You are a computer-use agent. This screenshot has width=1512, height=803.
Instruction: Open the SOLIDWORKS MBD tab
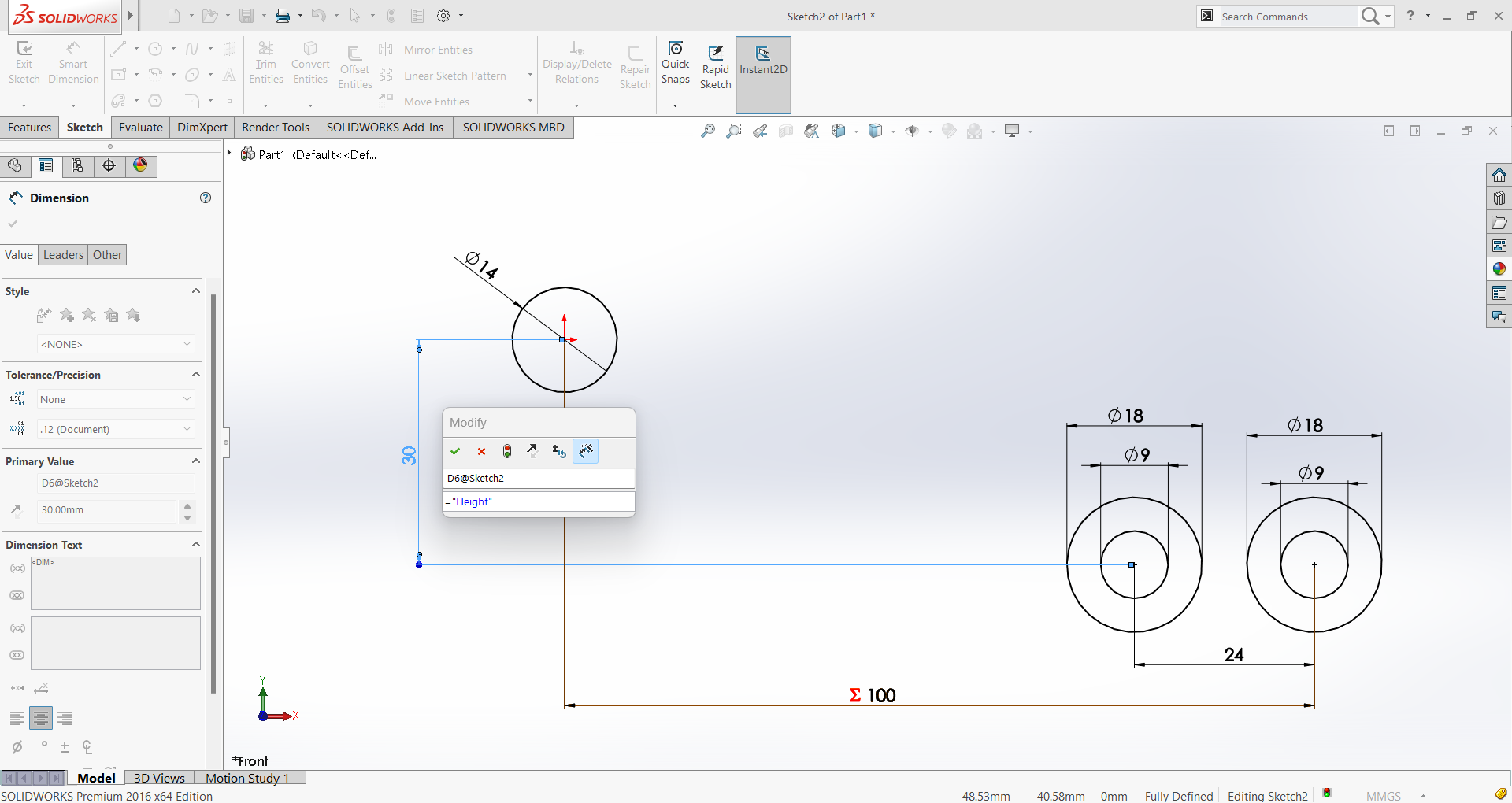513,127
